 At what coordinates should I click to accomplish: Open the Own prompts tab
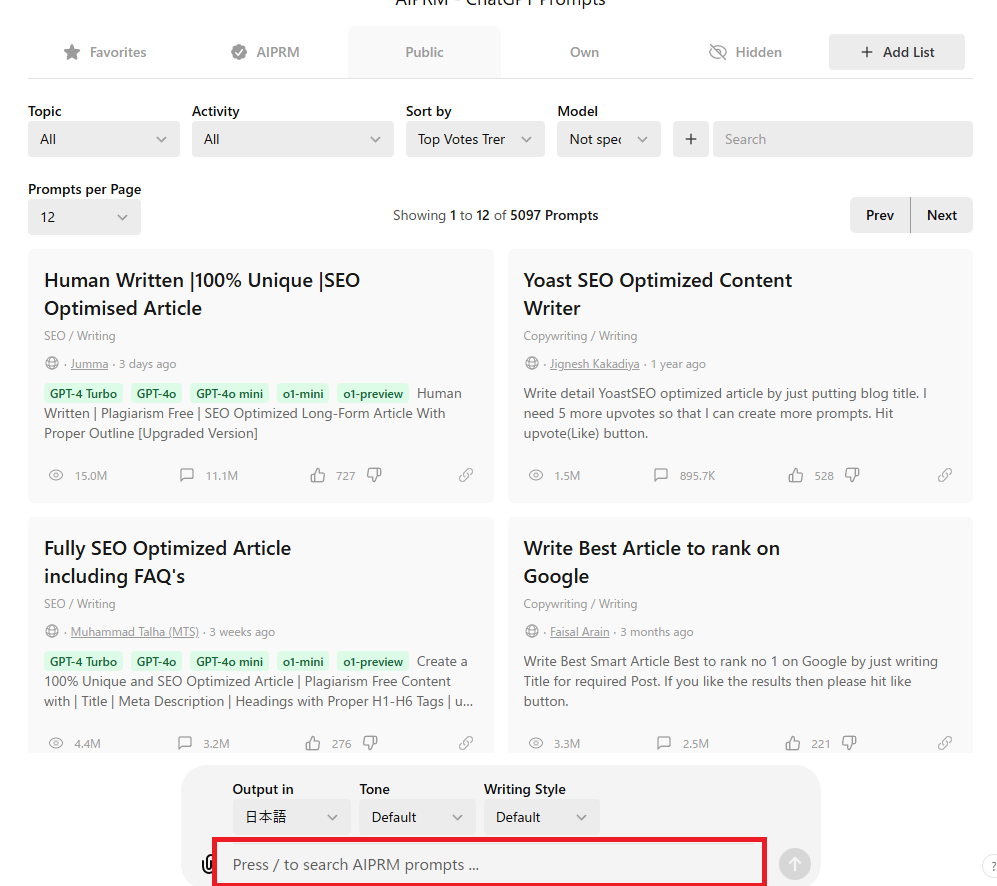click(584, 52)
